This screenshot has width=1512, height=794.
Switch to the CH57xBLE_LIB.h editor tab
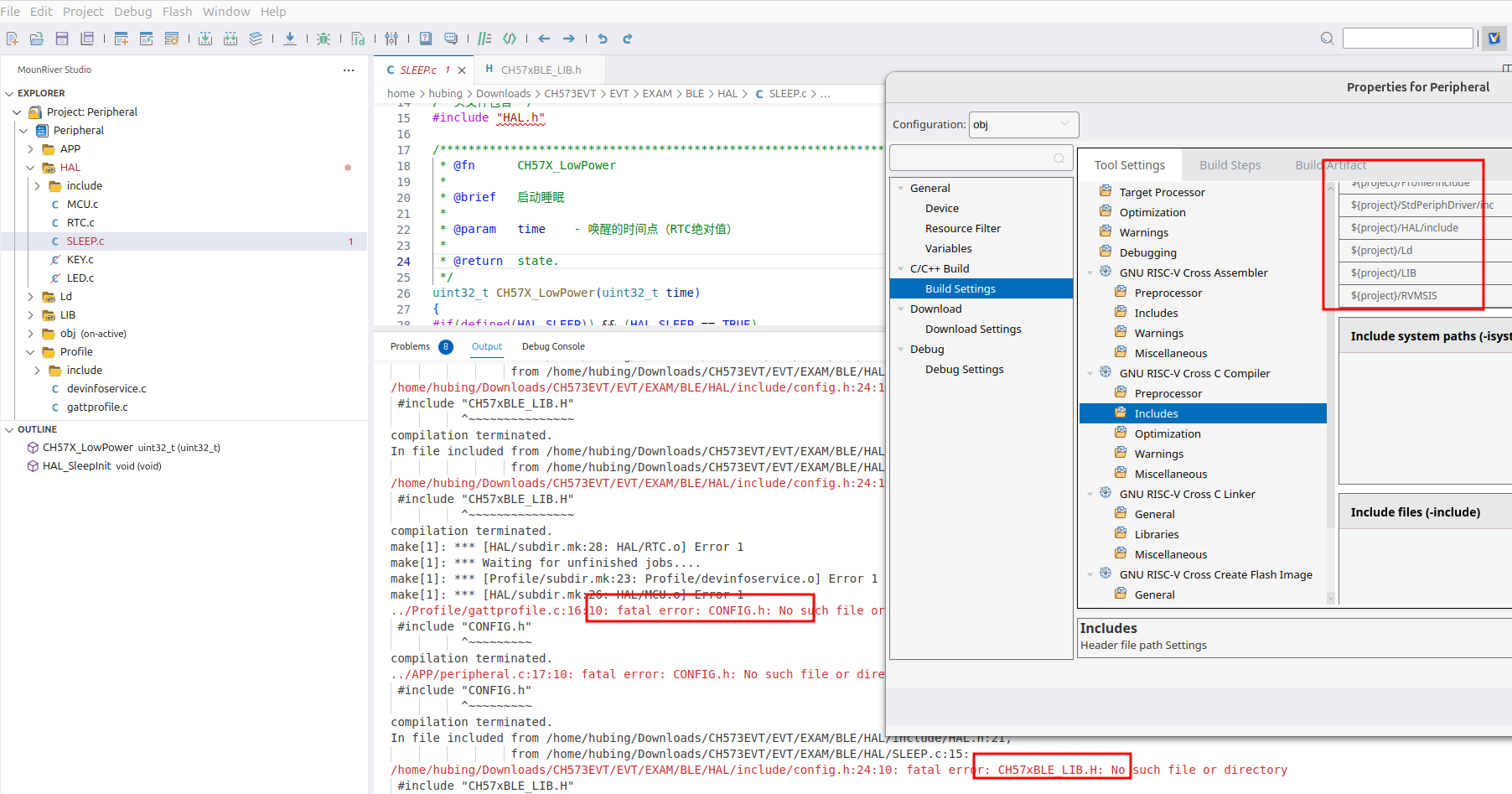pos(540,70)
